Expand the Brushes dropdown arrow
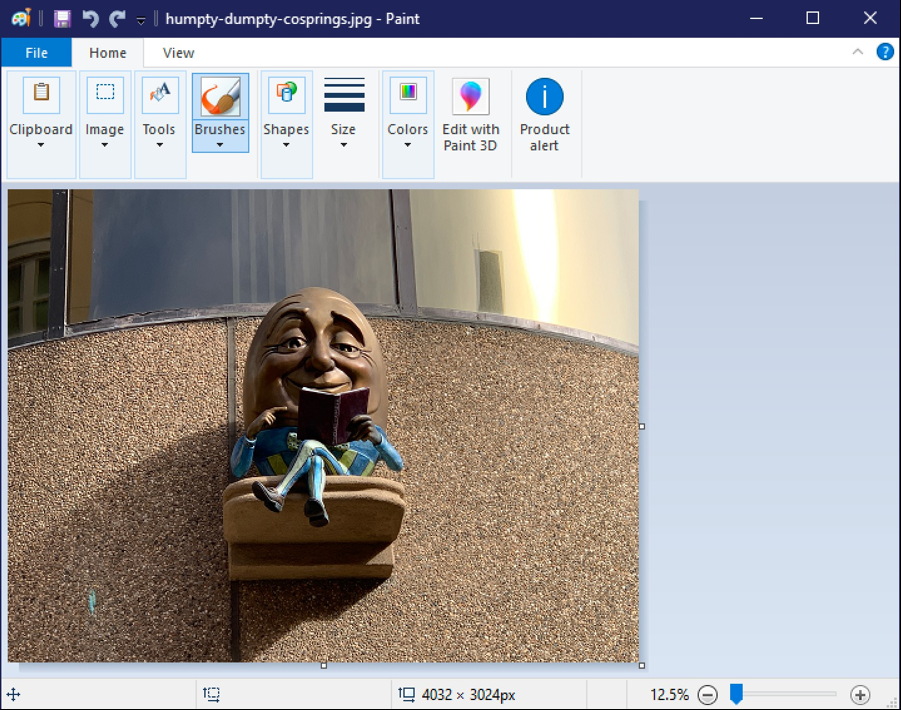Screen dimensions: 901x710 pyautogui.click(x=220, y=145)
